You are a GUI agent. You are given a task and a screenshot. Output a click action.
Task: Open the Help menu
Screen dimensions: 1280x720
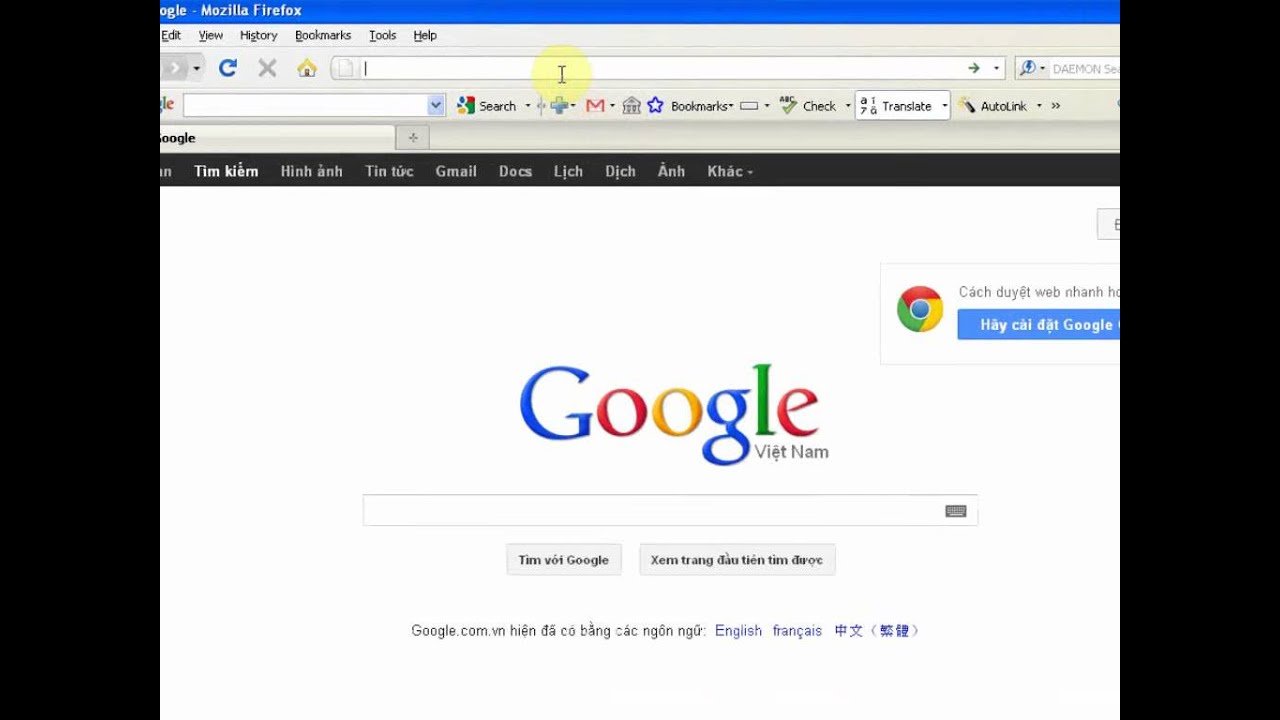425,35
